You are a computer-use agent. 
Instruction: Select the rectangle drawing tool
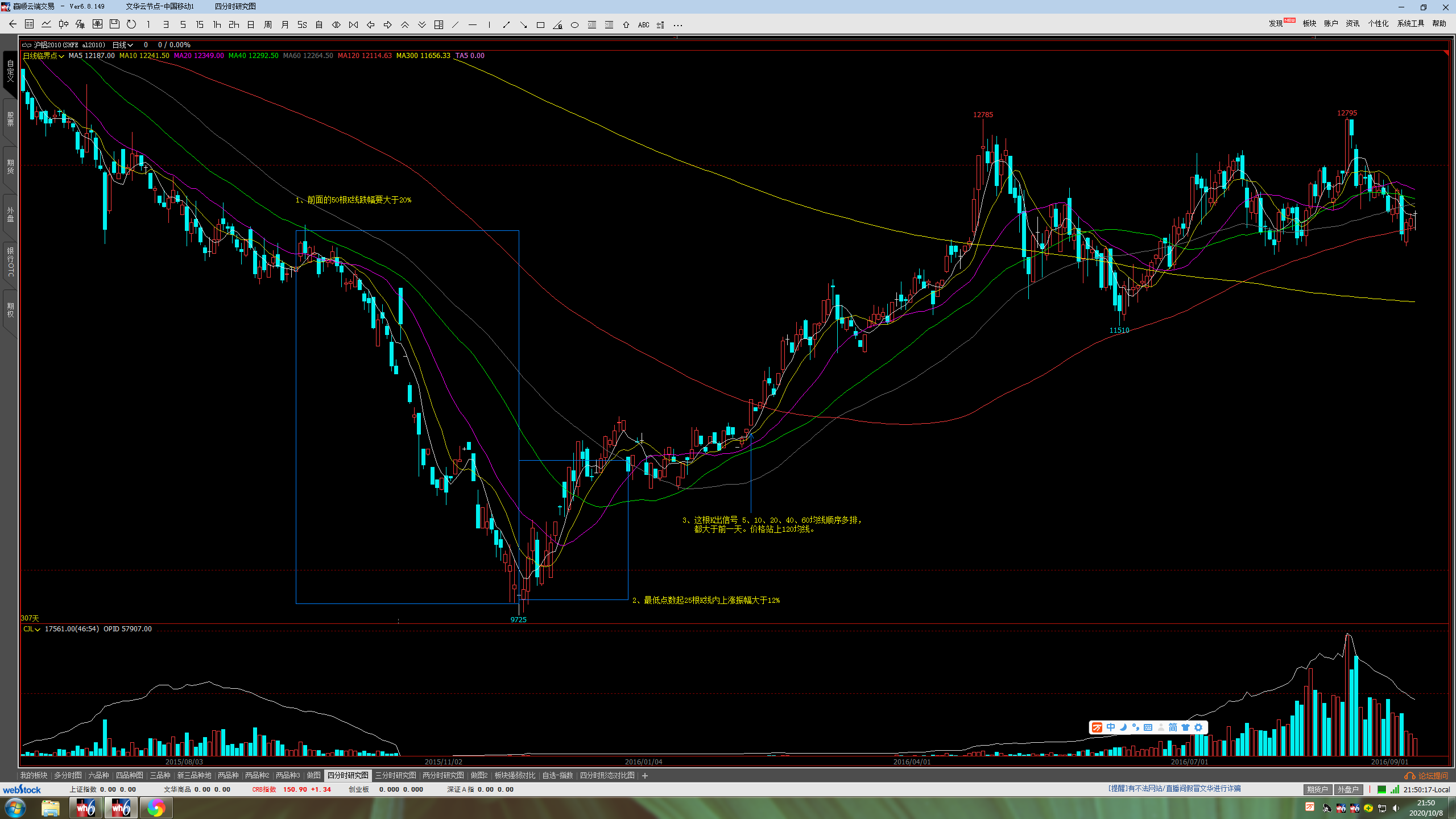pos(540,25)
